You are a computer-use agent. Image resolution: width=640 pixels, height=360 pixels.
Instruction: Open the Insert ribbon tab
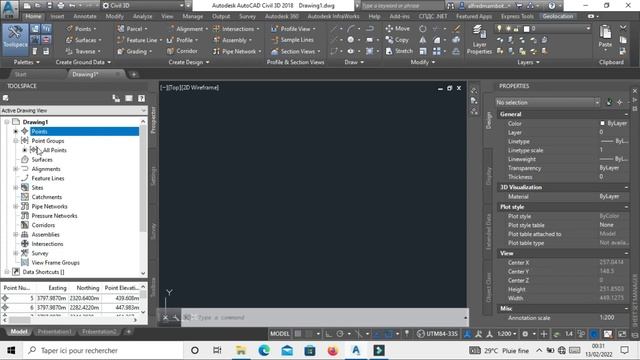coord(58,16)
